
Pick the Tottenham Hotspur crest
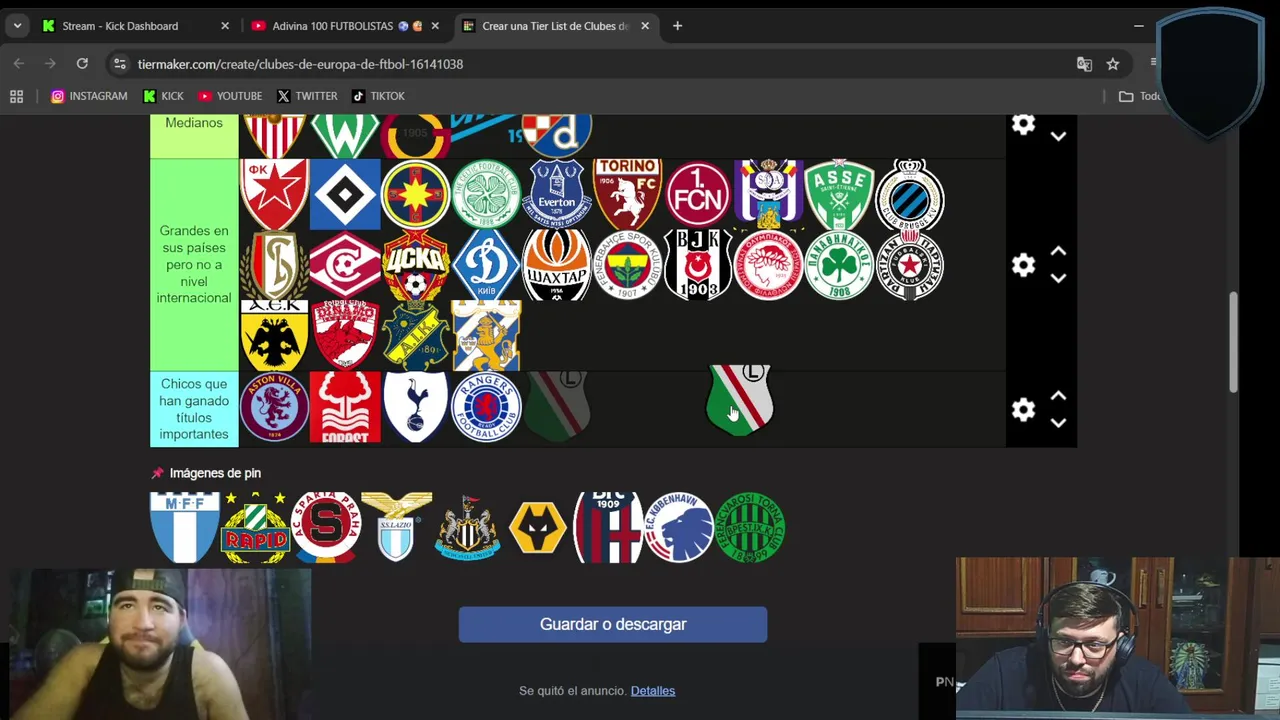[415, 407]
